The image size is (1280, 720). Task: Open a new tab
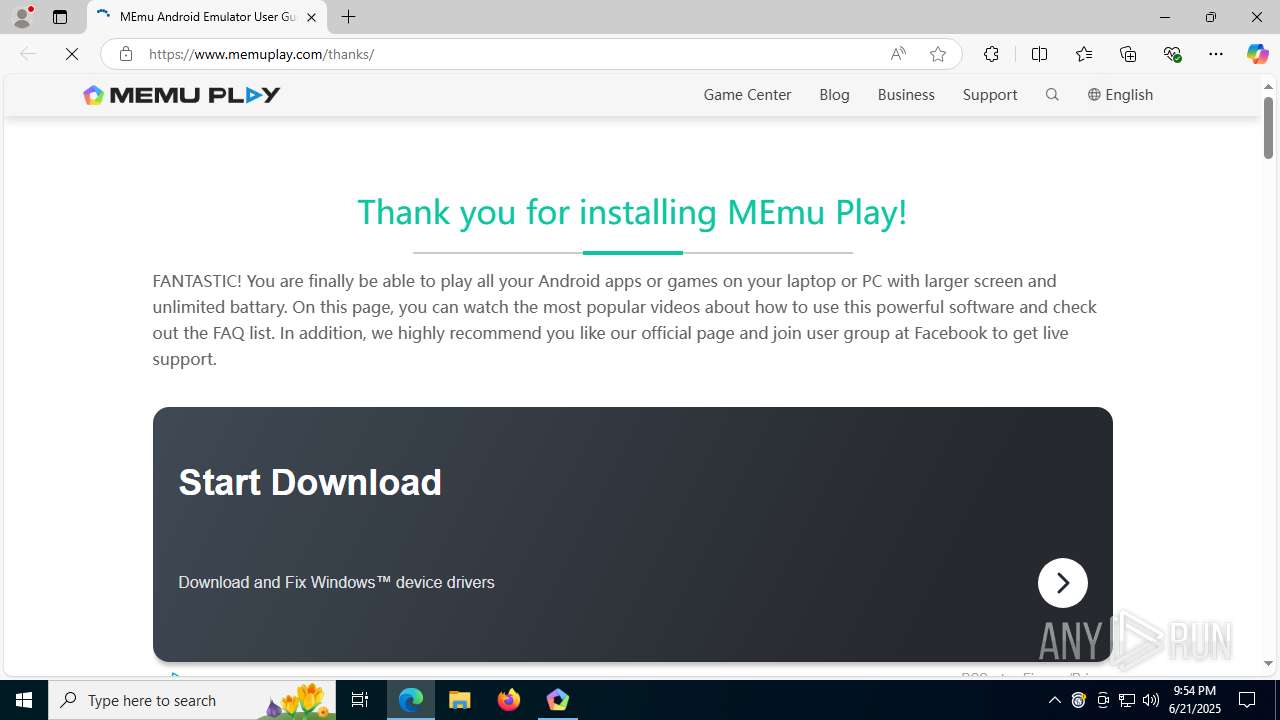click(x=348, y=17)
